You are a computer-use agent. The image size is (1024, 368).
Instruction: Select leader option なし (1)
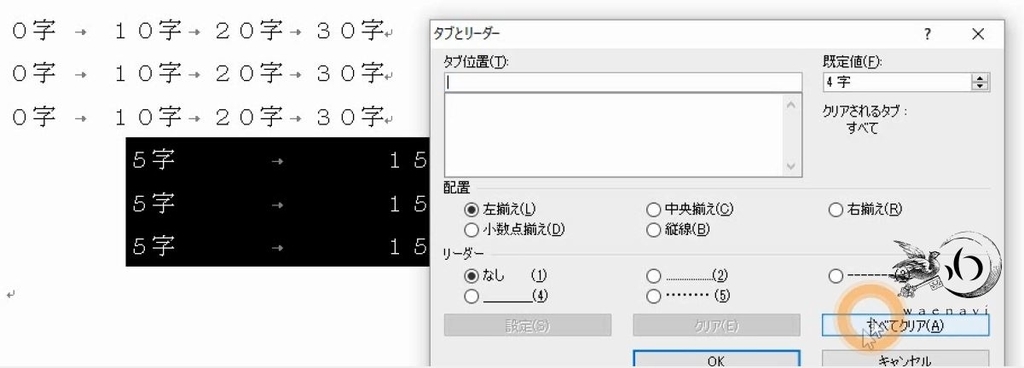[x=471, y=275]
